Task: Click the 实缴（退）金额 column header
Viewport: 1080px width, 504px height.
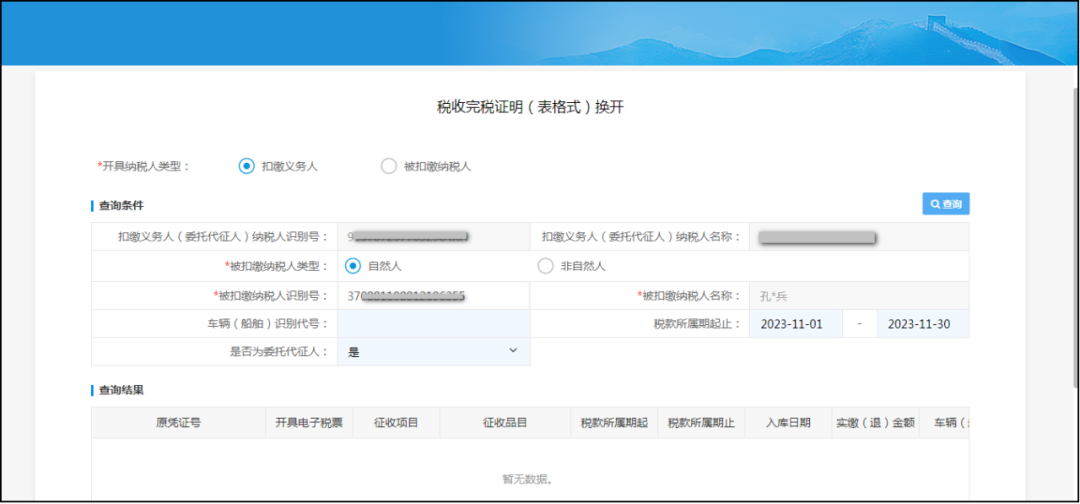Action: 875,423
